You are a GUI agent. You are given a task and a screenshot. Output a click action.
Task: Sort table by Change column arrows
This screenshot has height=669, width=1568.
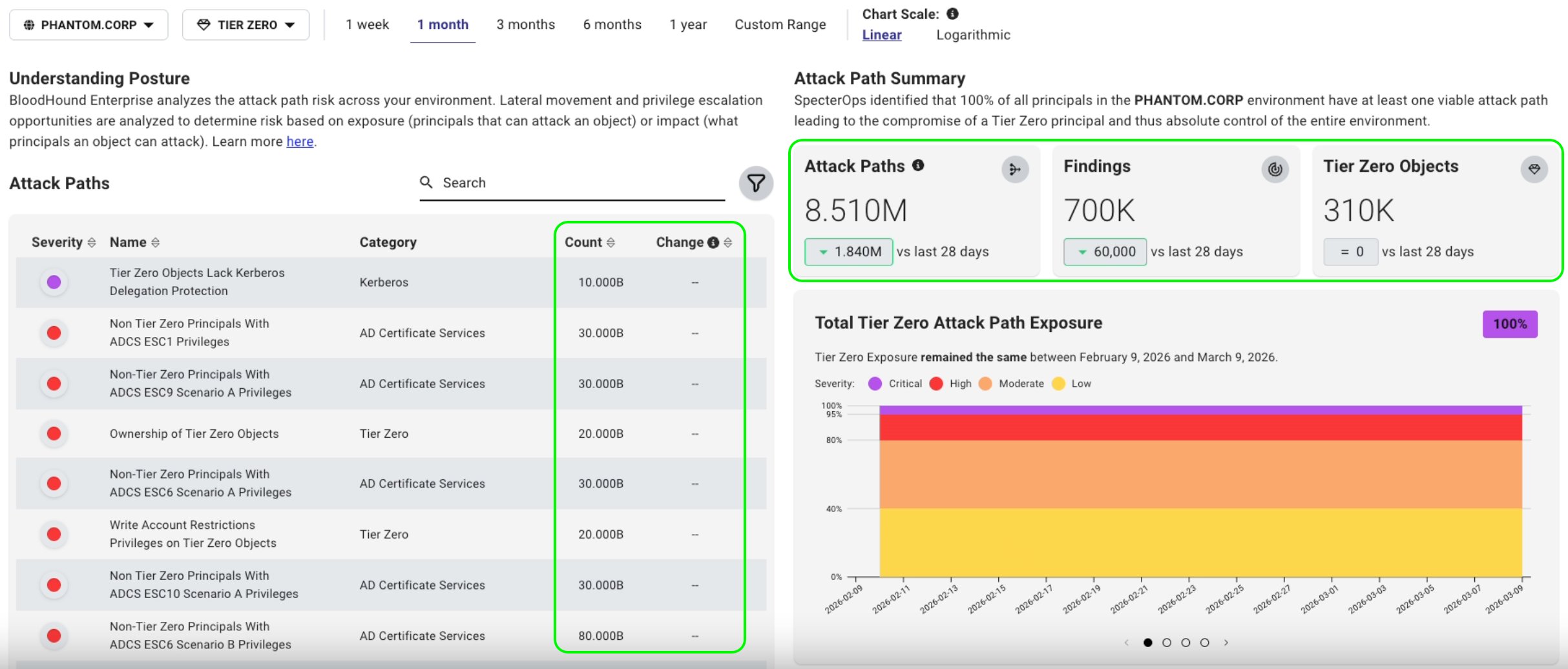click(x=728, y=242)
